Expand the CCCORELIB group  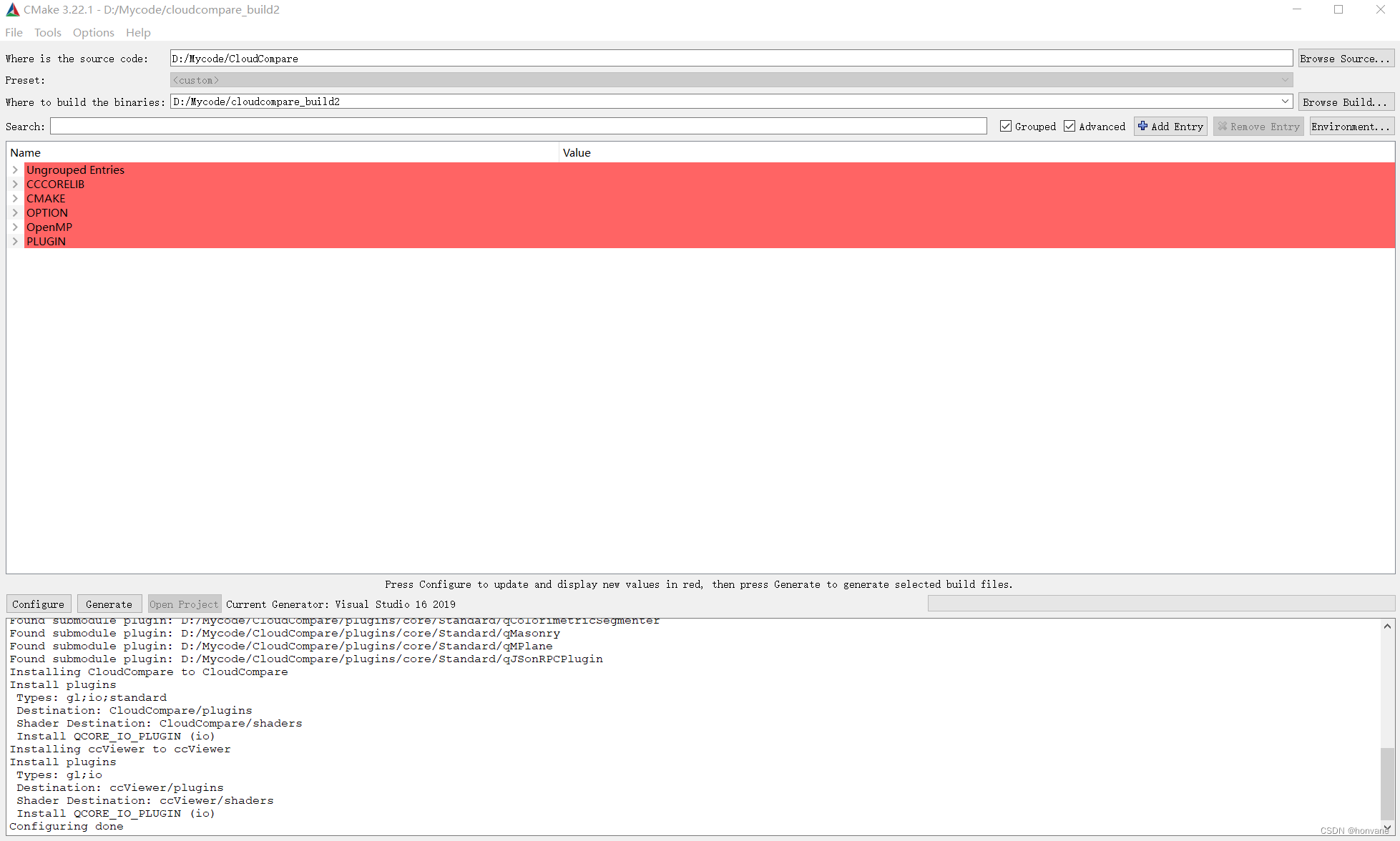click(15, 185)
